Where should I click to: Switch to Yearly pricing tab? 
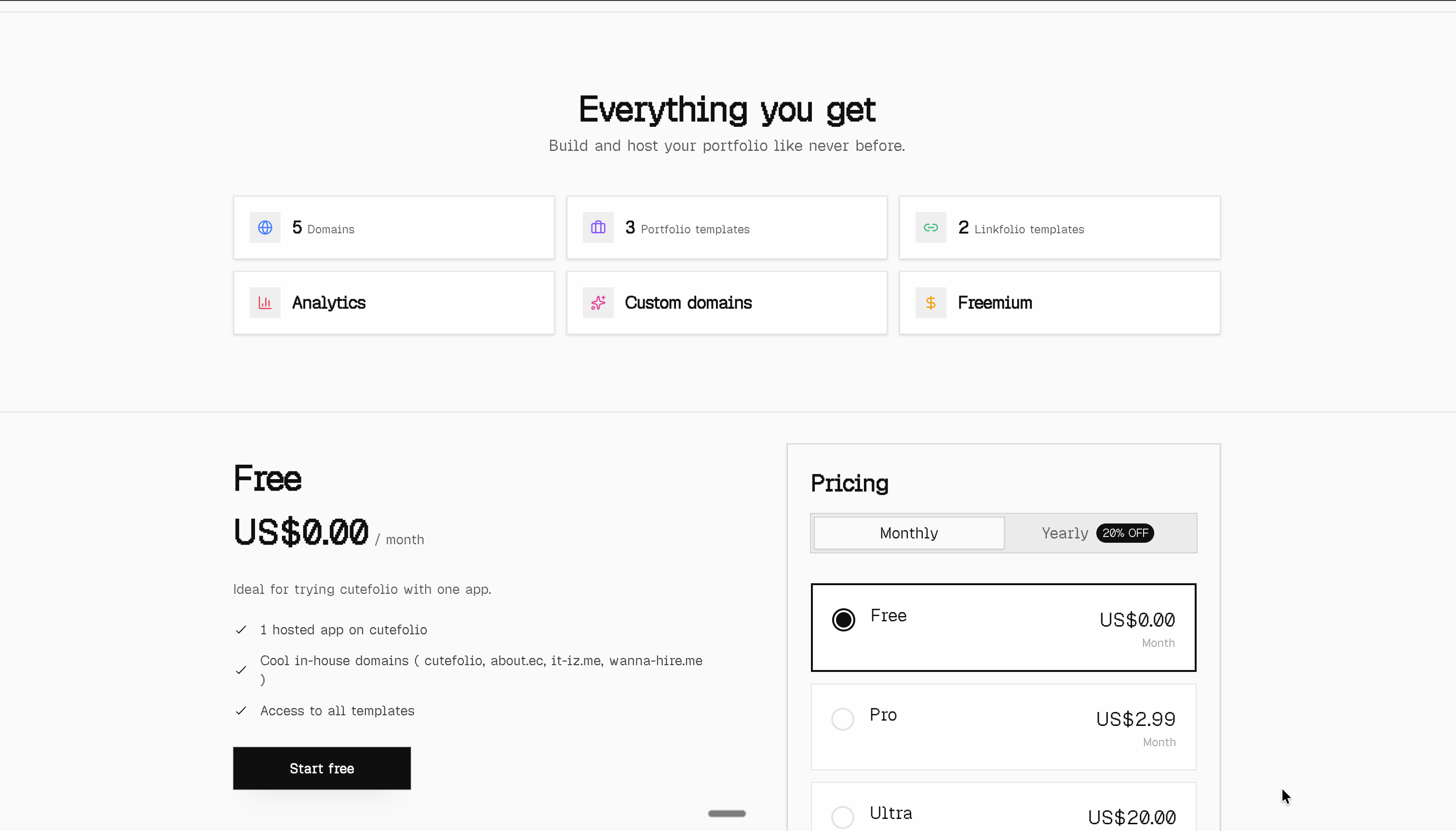(1065, 533)
